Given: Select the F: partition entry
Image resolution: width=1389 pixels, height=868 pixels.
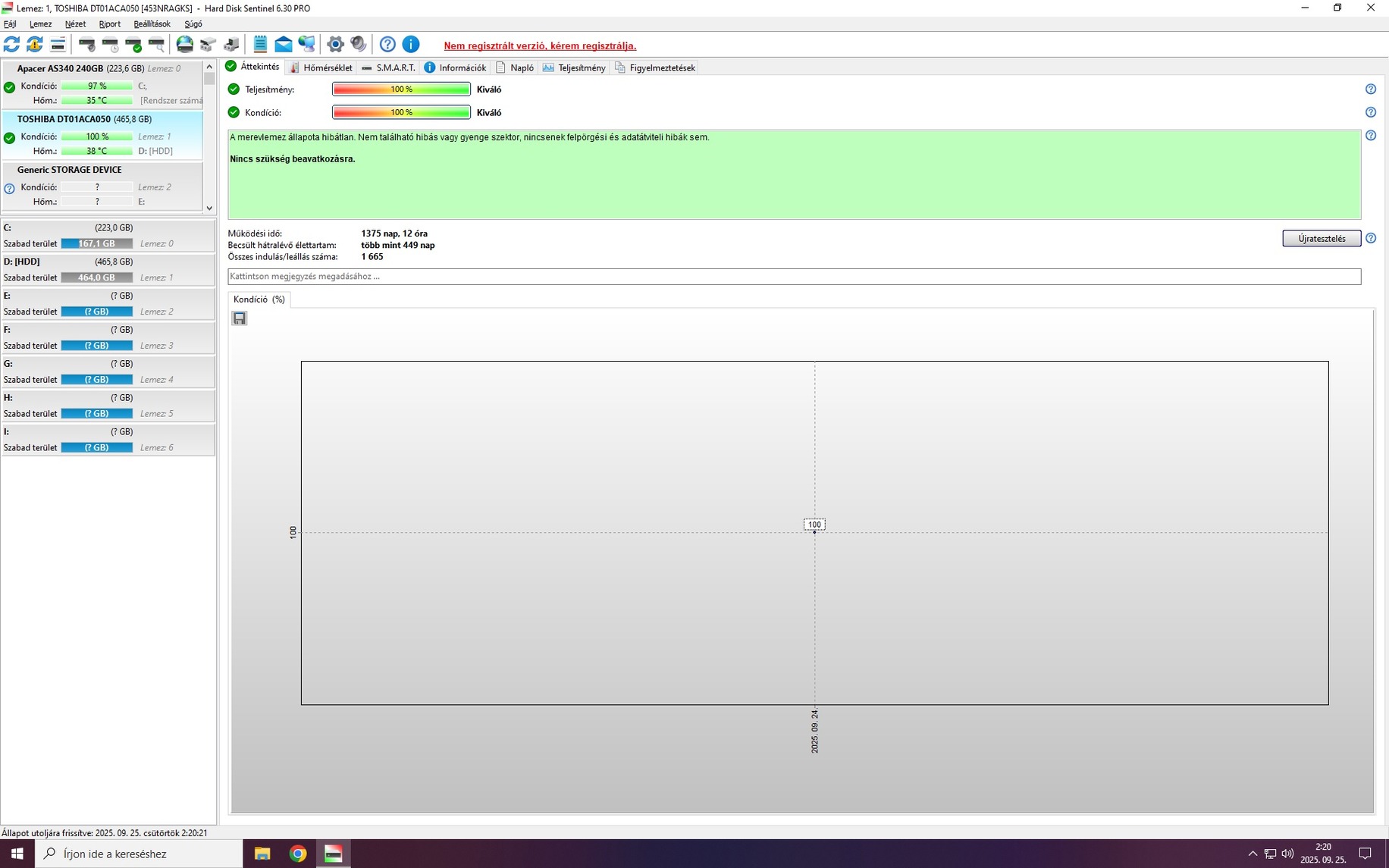Looking at the screenshot, I should tap(108, 338).
